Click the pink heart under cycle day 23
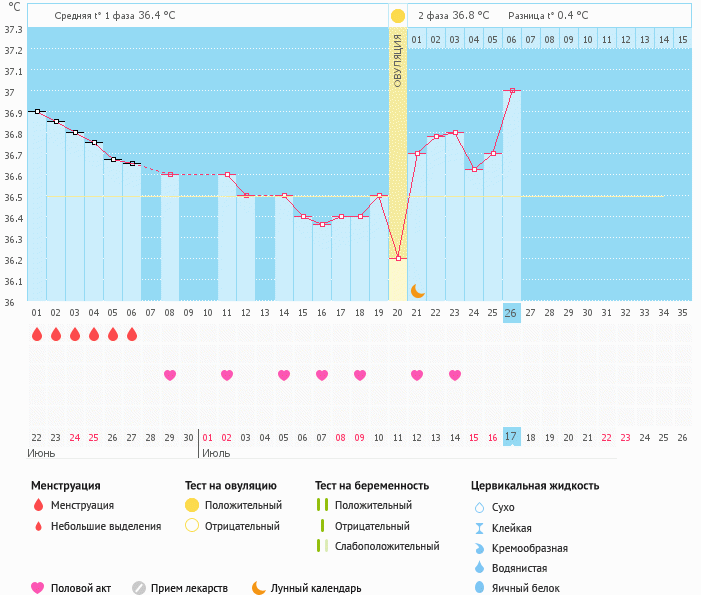The height and width of the screenshot is (595, 701). coord(455,375)
